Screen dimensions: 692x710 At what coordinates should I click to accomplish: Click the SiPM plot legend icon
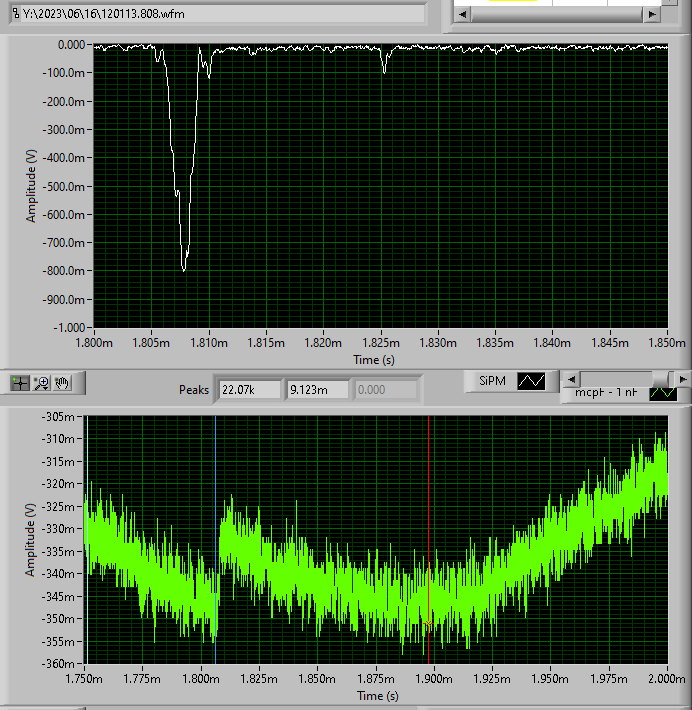[x=530, y=381]
